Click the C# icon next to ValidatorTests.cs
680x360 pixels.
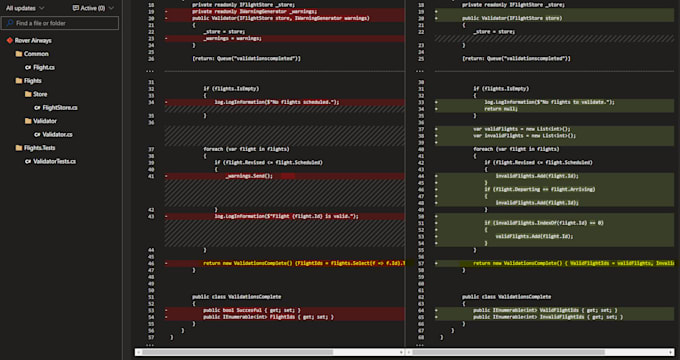28,161
